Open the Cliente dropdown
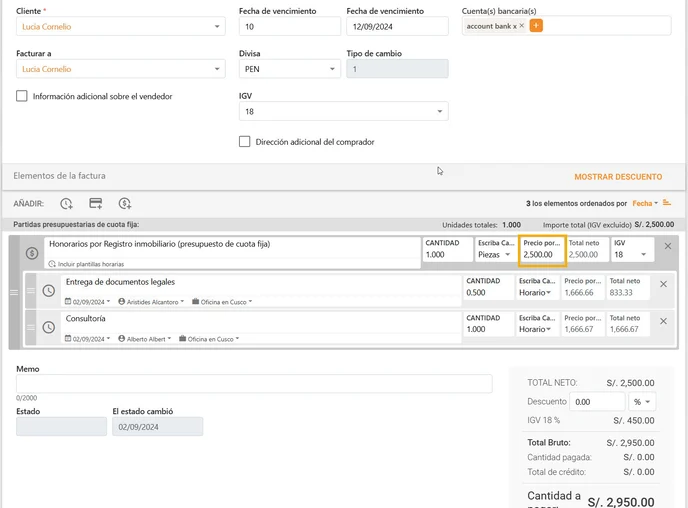688x508 pixels. point(121,26)
